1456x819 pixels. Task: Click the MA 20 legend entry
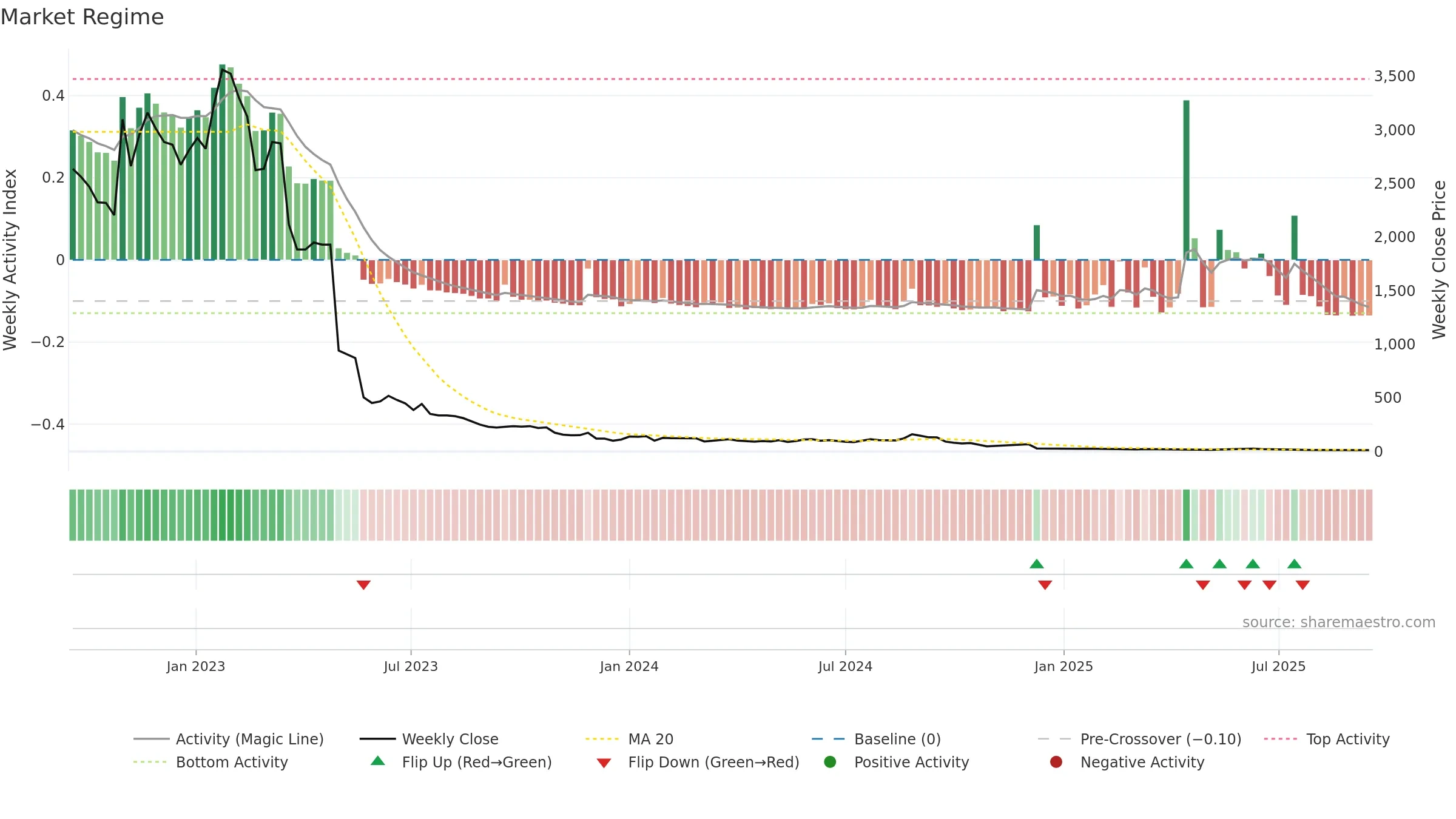click(x=629, y=739)
